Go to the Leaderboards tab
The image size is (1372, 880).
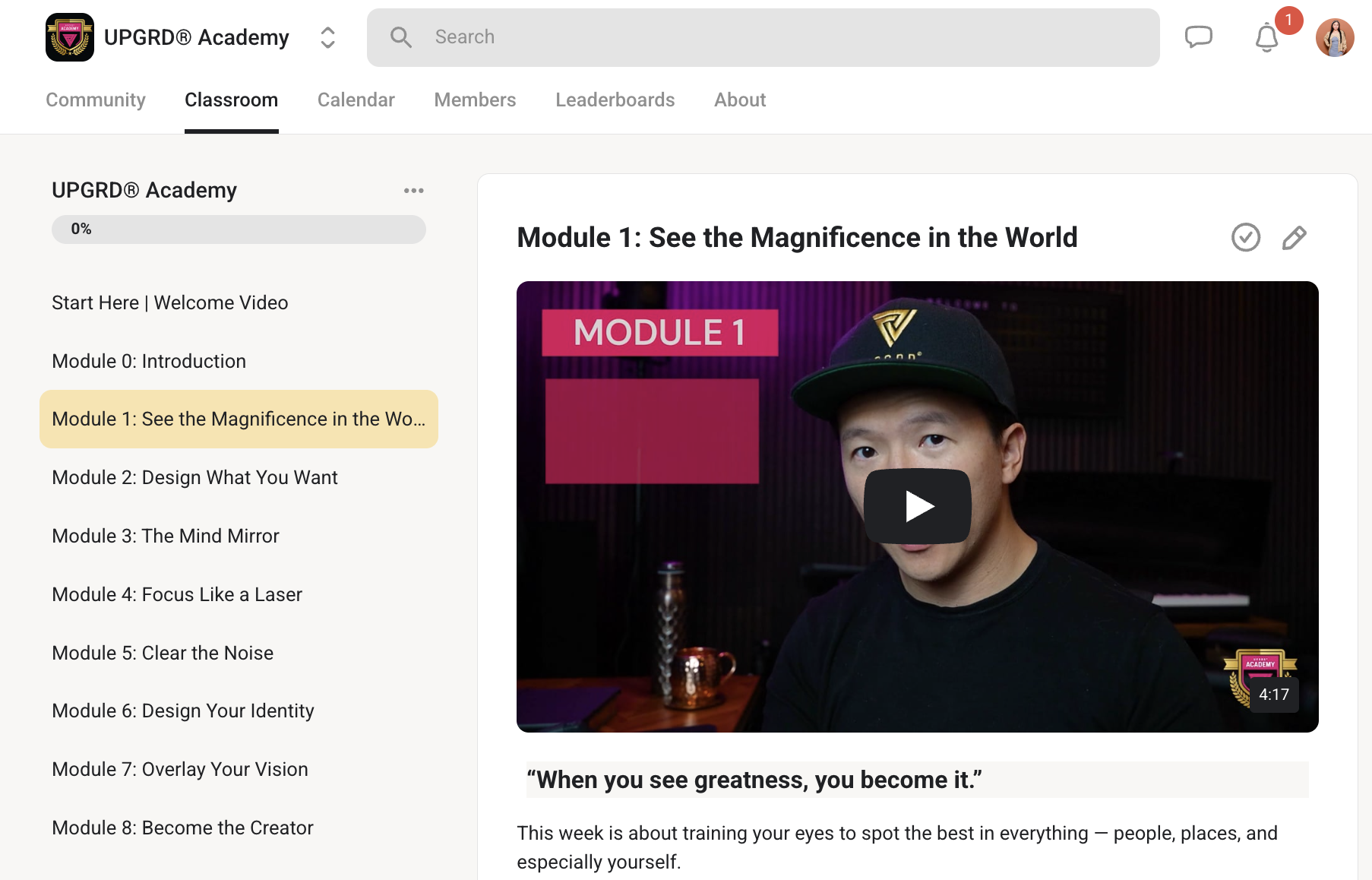[615, 100]
